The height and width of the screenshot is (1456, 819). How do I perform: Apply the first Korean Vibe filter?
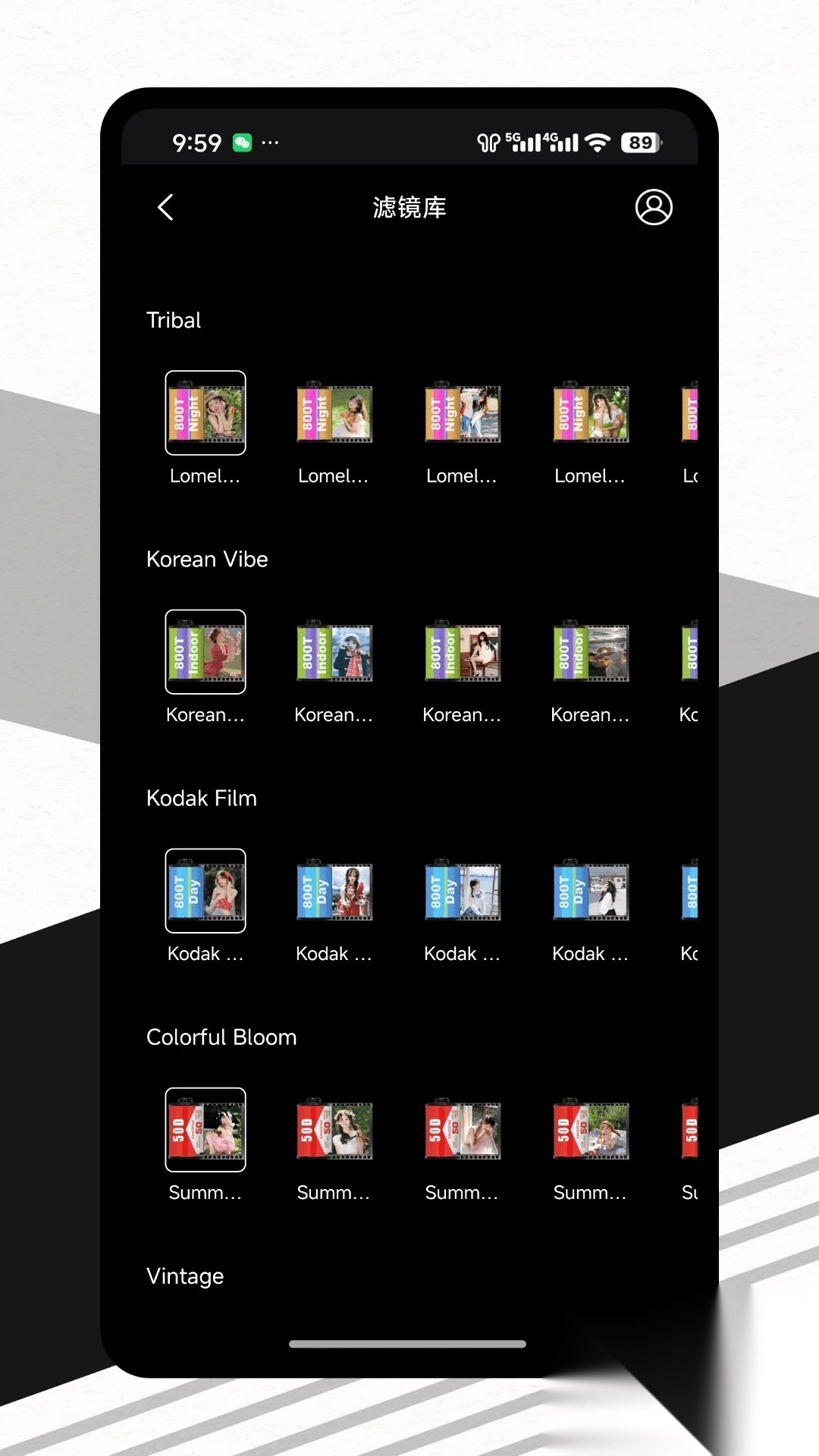pyautogui.click(x=206, y=652)
